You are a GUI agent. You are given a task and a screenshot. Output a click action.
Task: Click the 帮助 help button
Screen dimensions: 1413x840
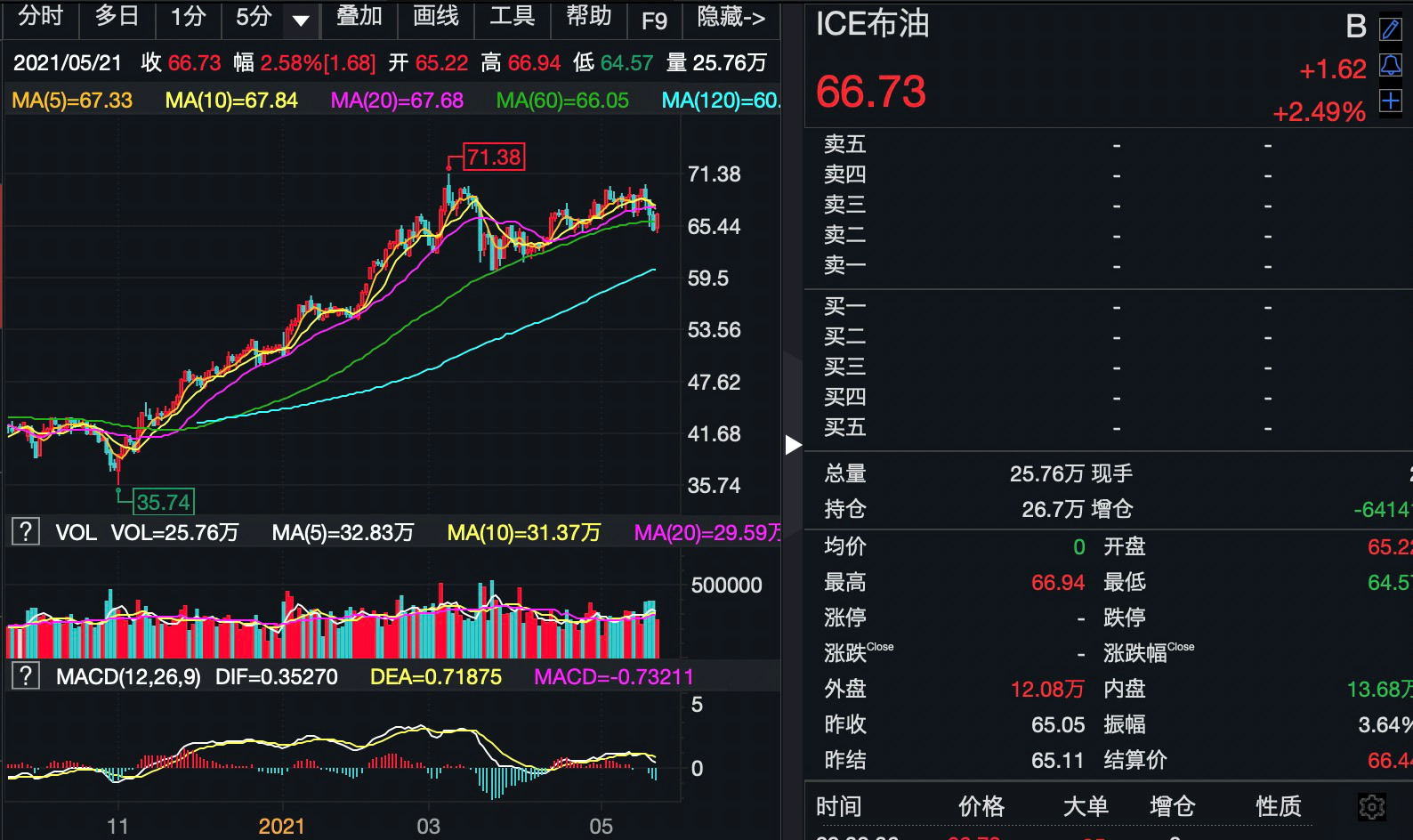click(588, 17)
